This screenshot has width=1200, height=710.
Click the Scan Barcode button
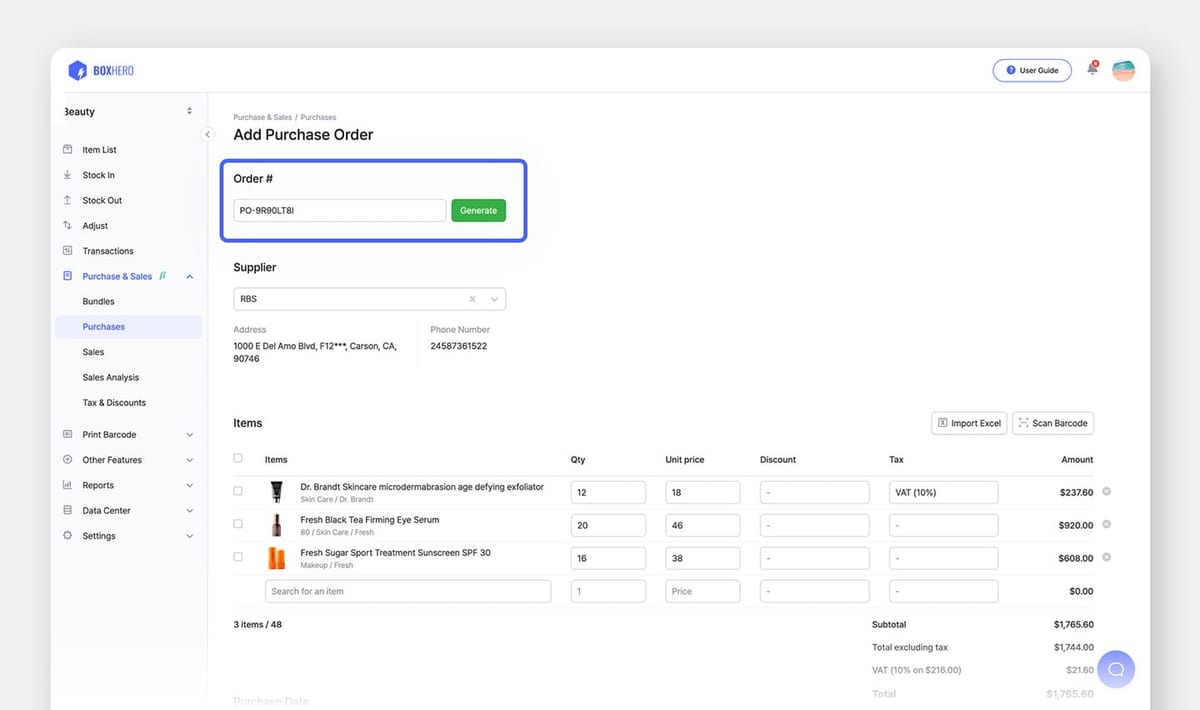pyautogui.click(x=1053, y=423)
